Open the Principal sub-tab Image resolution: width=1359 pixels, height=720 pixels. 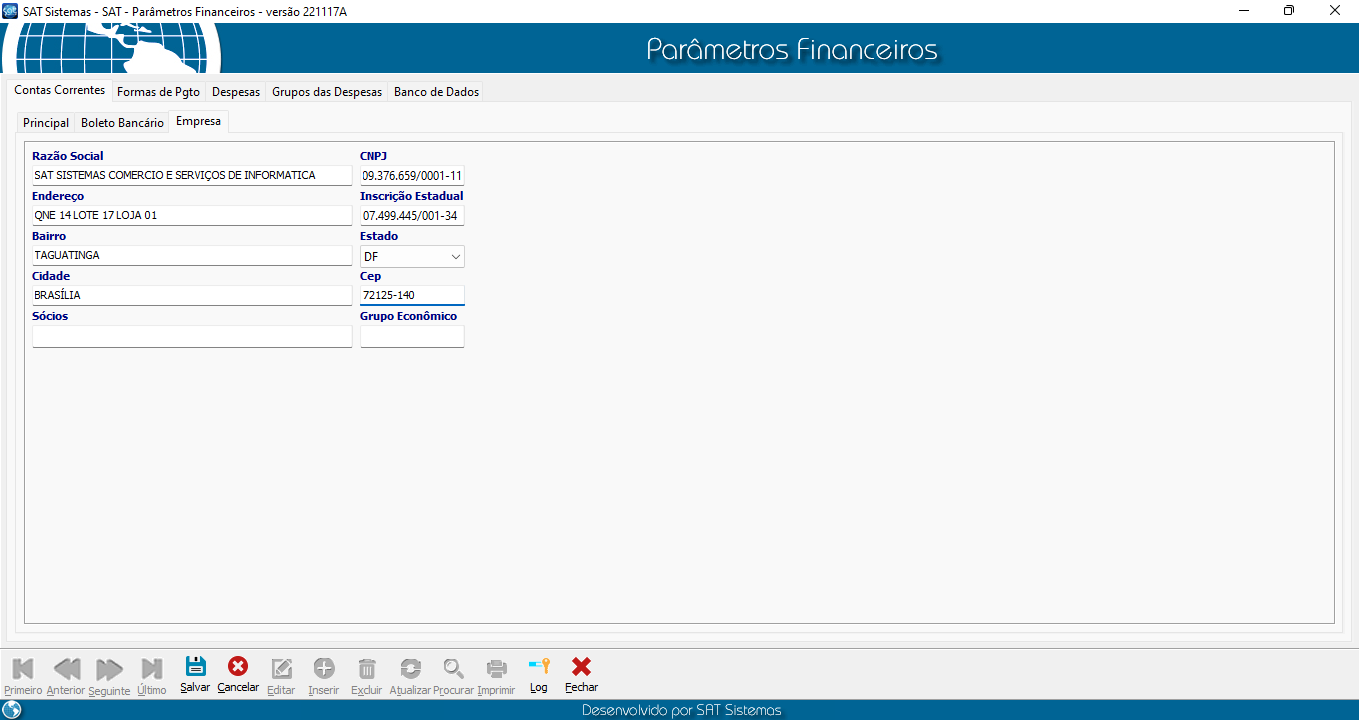tap(46, 123)
